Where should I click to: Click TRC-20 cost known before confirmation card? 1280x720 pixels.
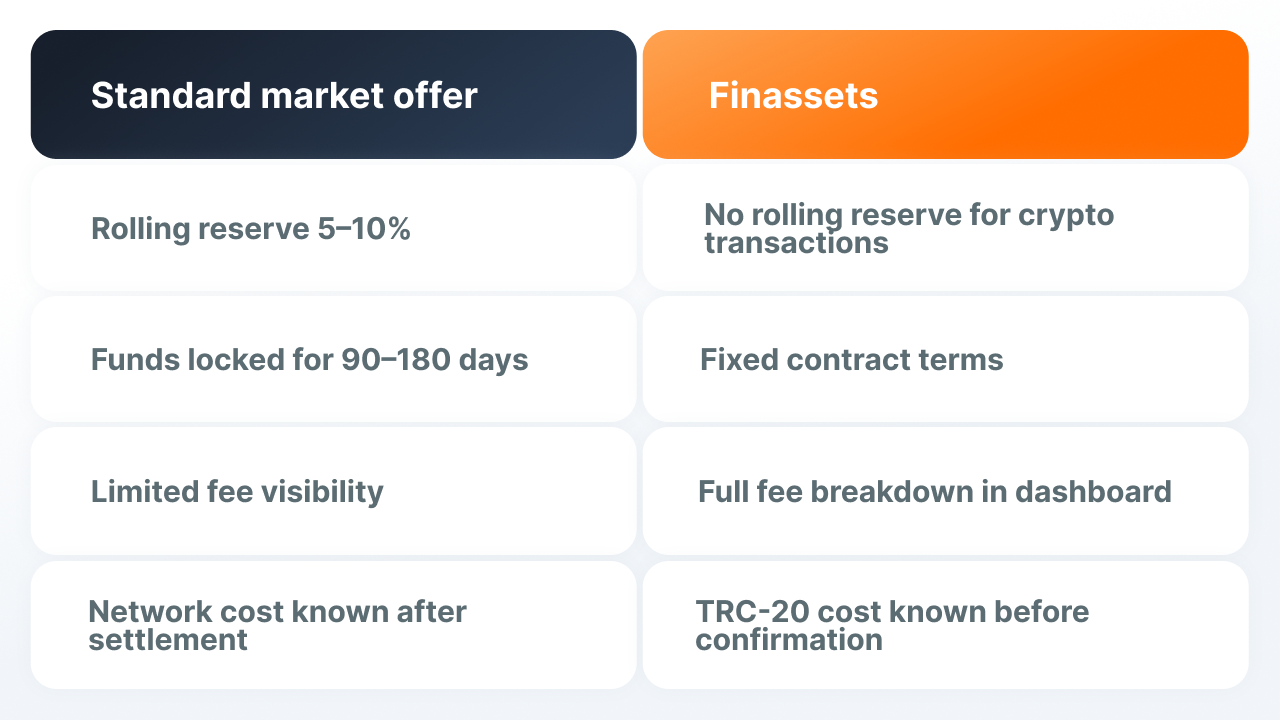[946, 624]
